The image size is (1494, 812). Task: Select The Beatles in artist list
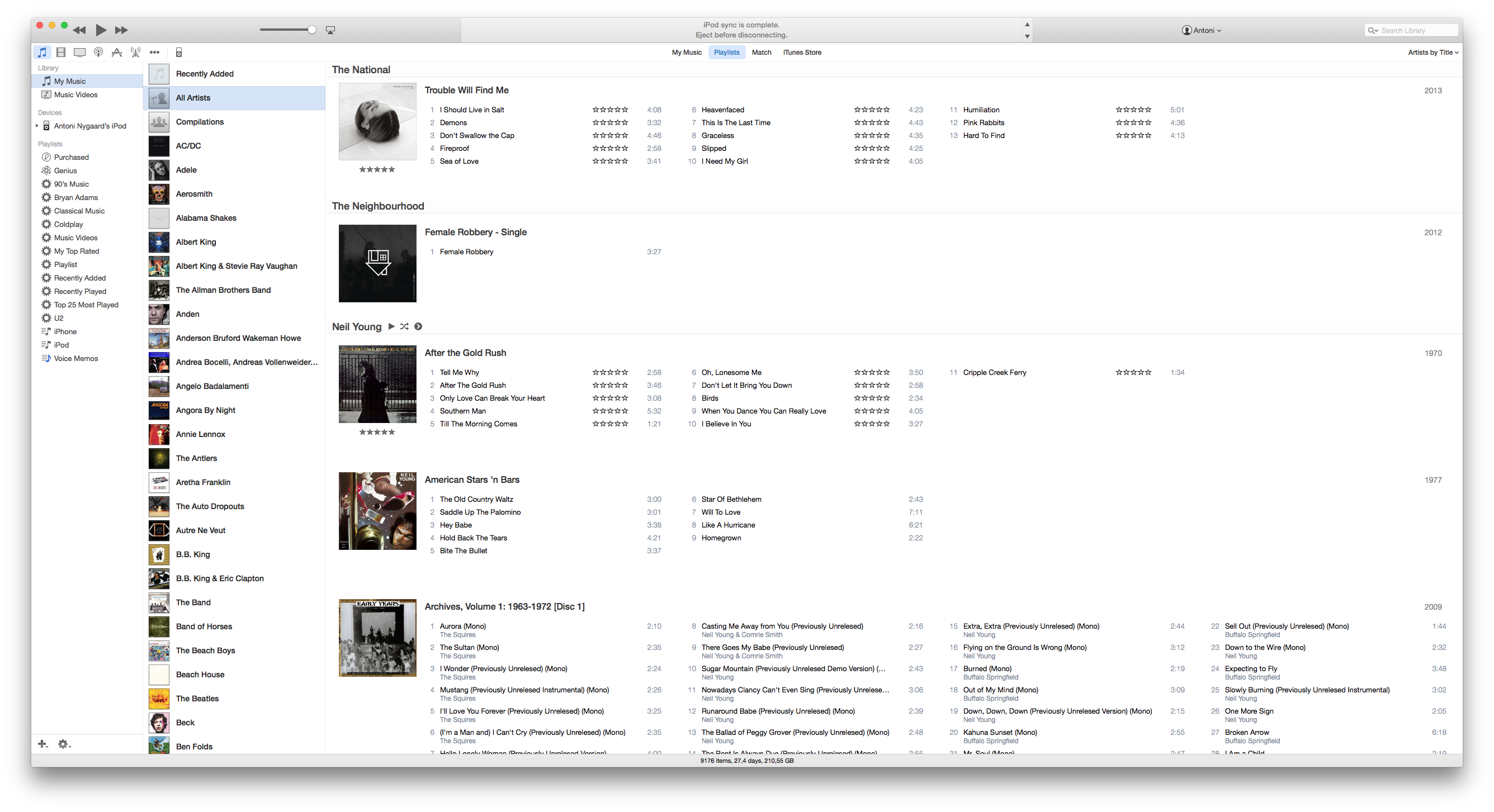[x=234, y=699]
